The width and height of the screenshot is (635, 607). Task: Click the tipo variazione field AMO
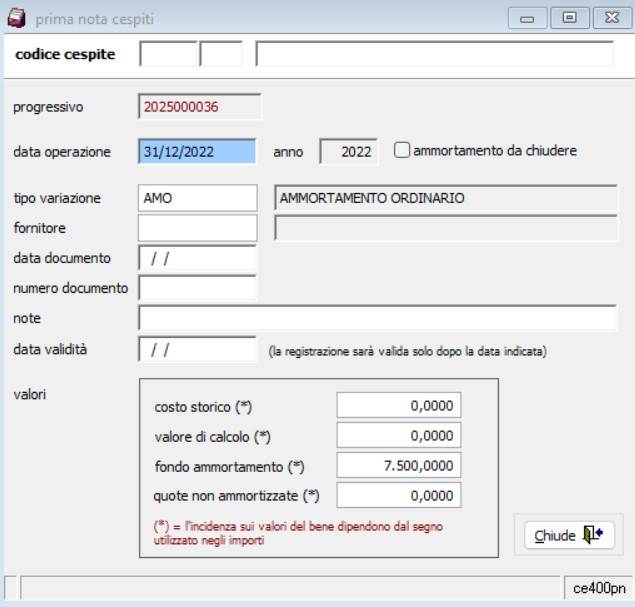(x=198, y=198)
